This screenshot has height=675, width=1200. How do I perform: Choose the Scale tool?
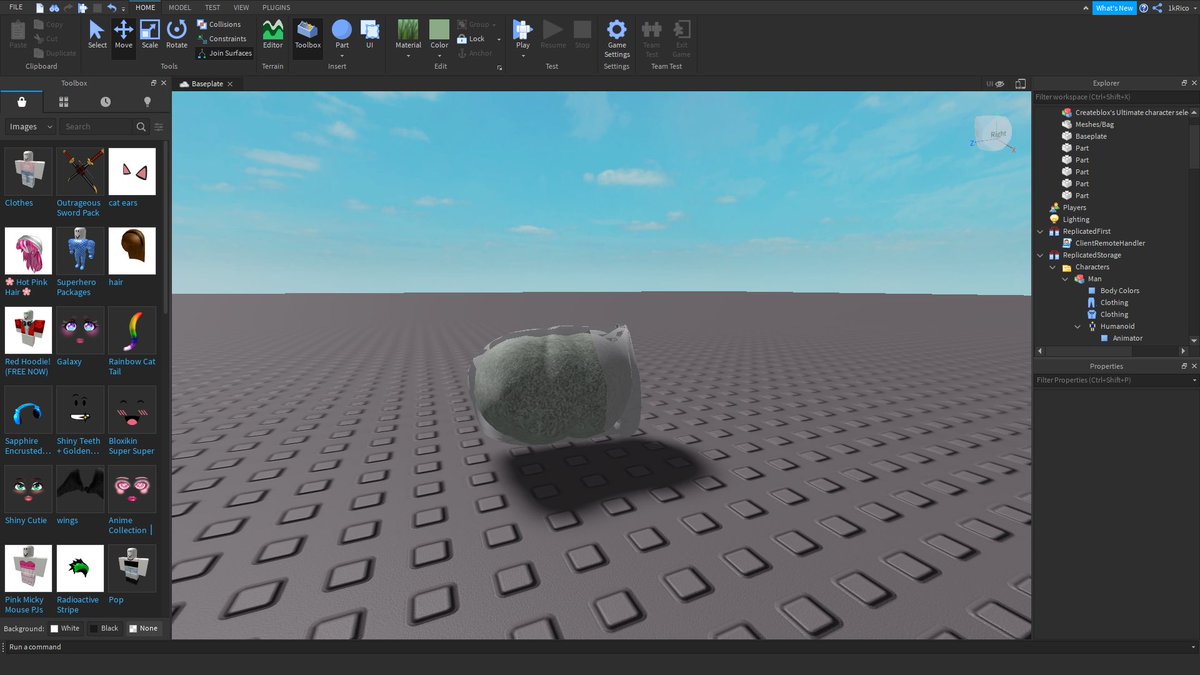point(149,35)
